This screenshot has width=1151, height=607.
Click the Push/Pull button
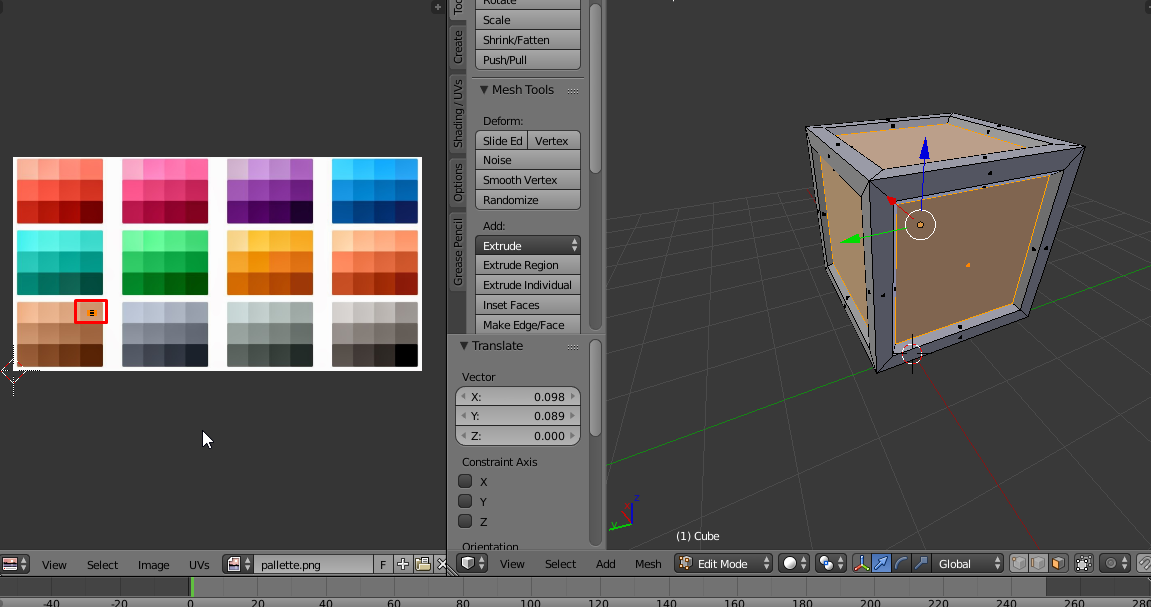(528, 59)
